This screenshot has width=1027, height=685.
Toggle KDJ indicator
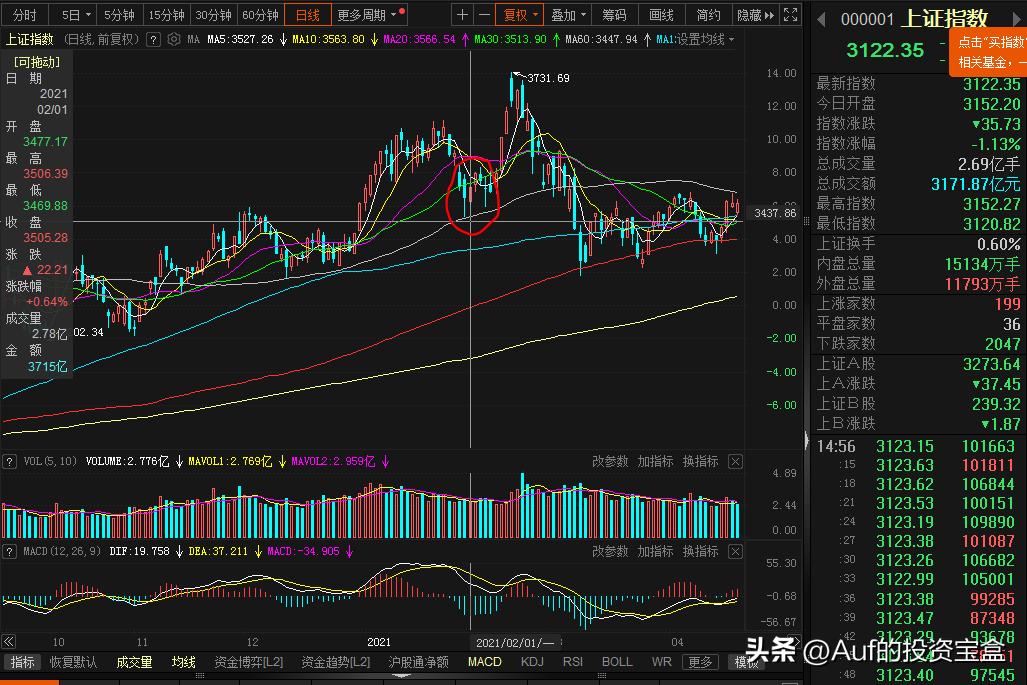(532, 662)
